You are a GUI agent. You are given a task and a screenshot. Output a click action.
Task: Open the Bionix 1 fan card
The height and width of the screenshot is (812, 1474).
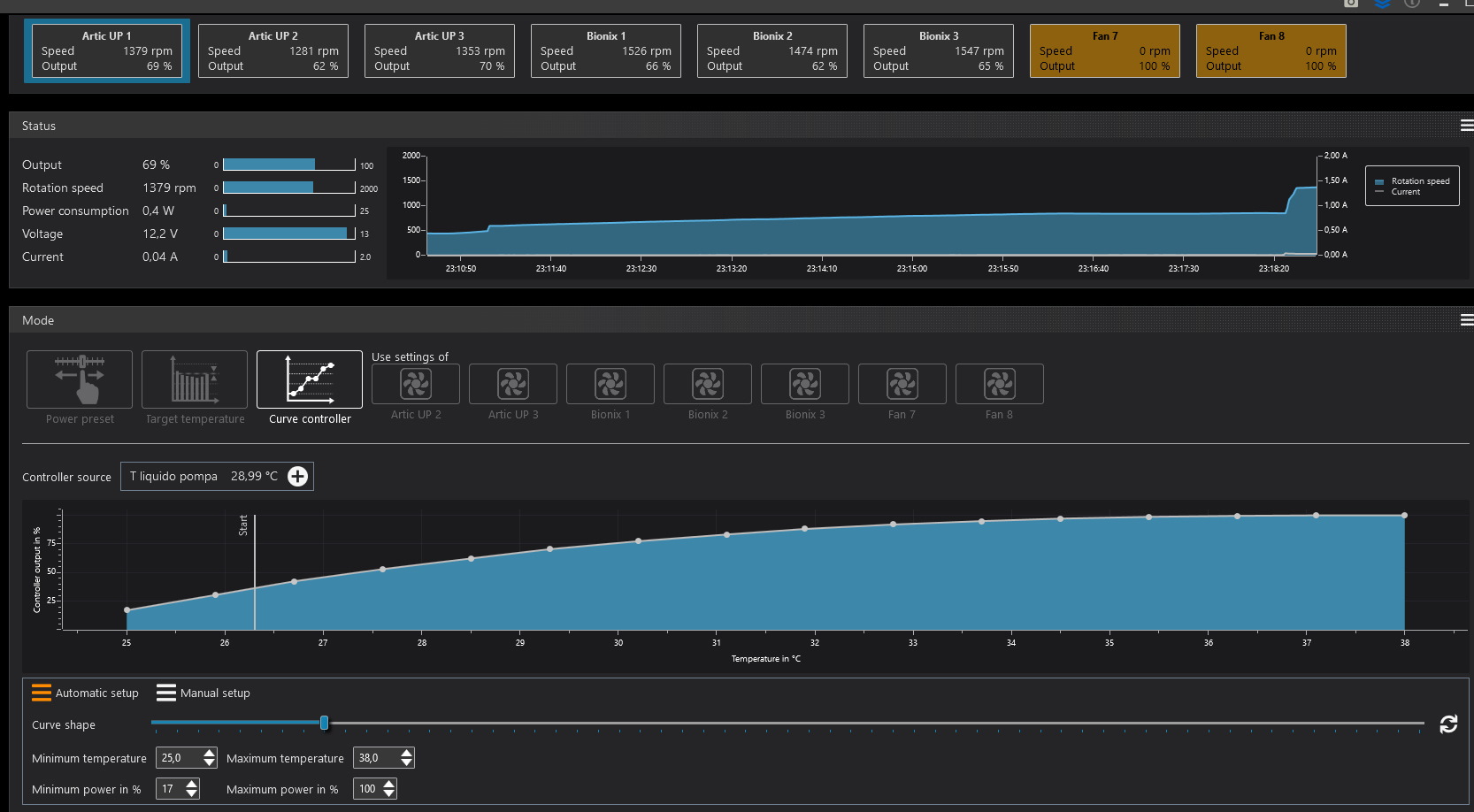click(606, 51)
